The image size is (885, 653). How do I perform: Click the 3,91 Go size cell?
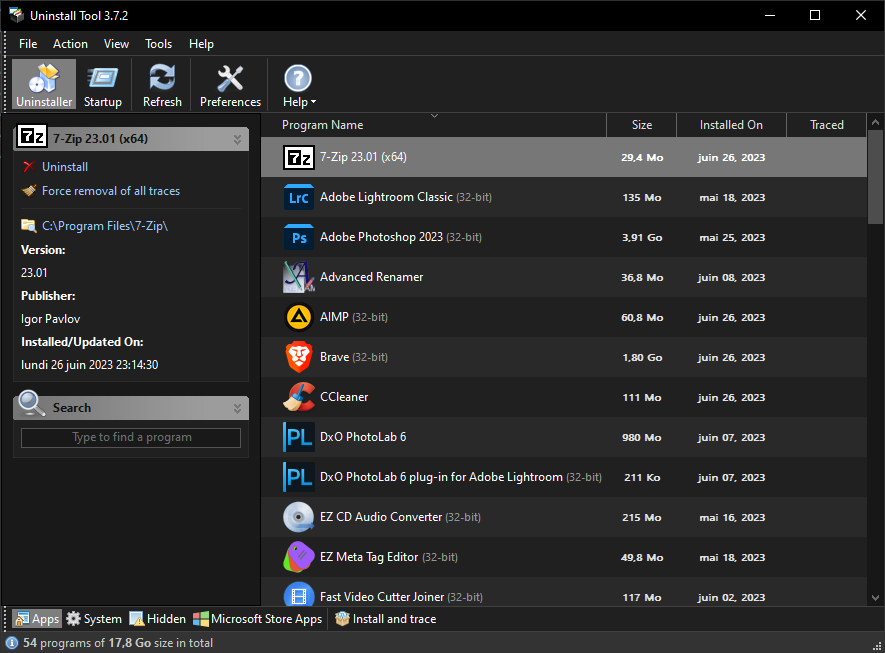[x=642, y=238]
